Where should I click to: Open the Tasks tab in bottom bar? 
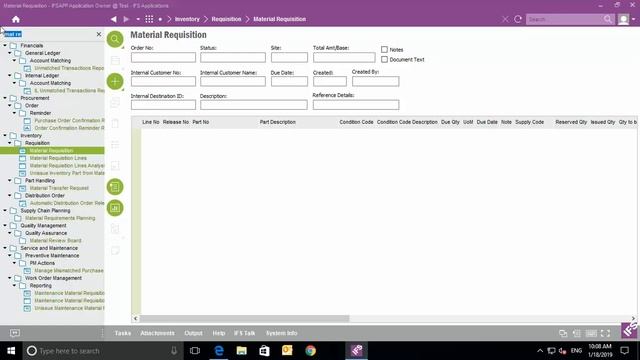coord(123,333)
